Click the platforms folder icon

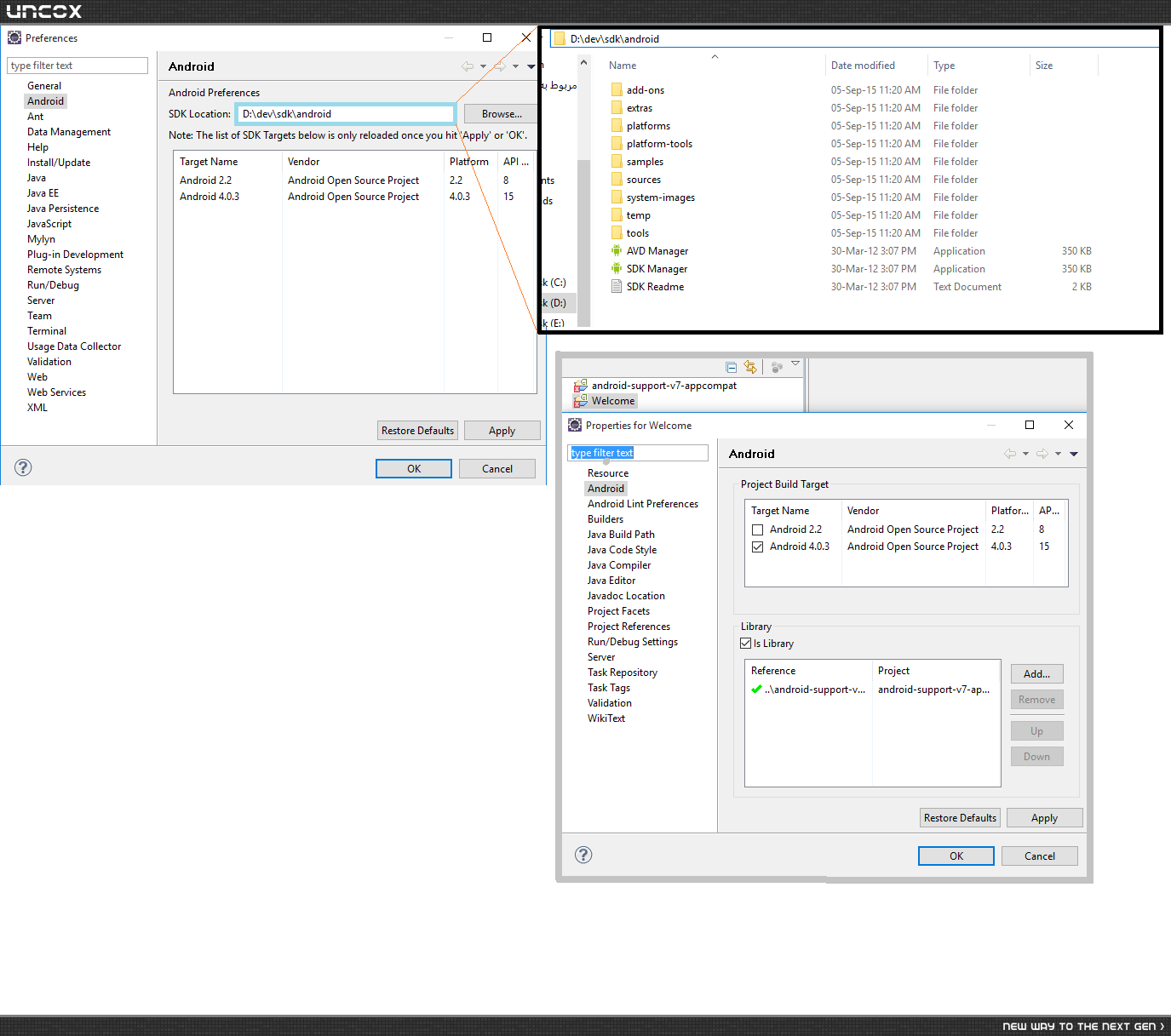(x=617, y=125)
